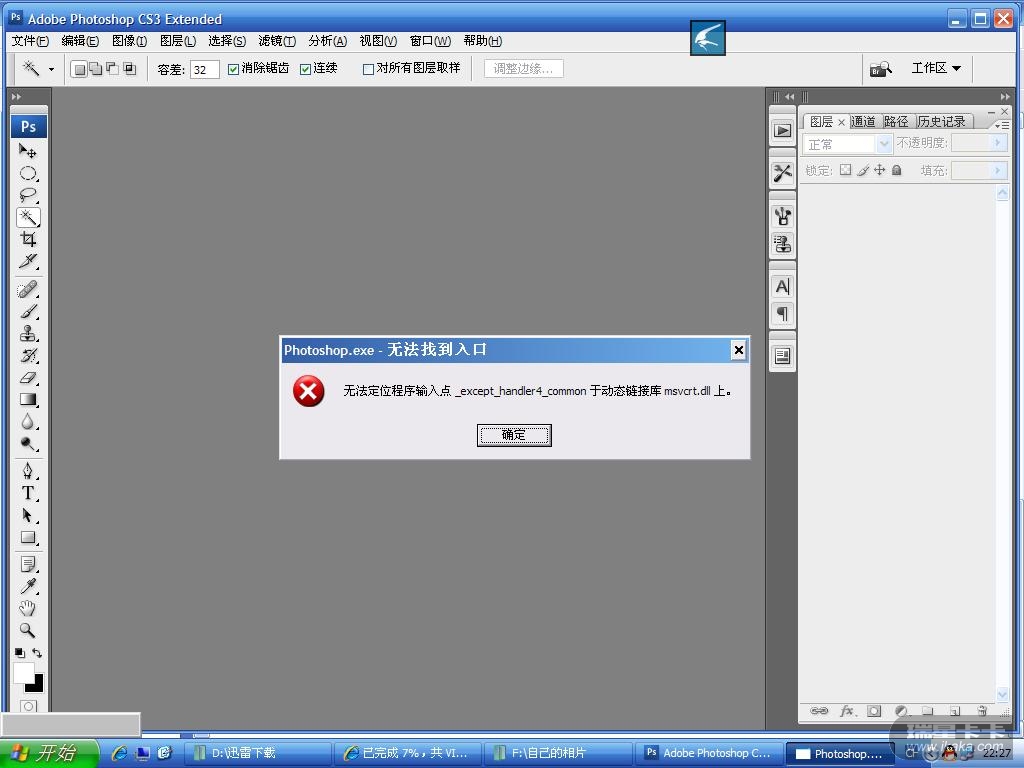Toggle lock transparent pixels in Layers panel
Image resolution: width=1024 pixels, height=768 pixels.
coord(846,170)
